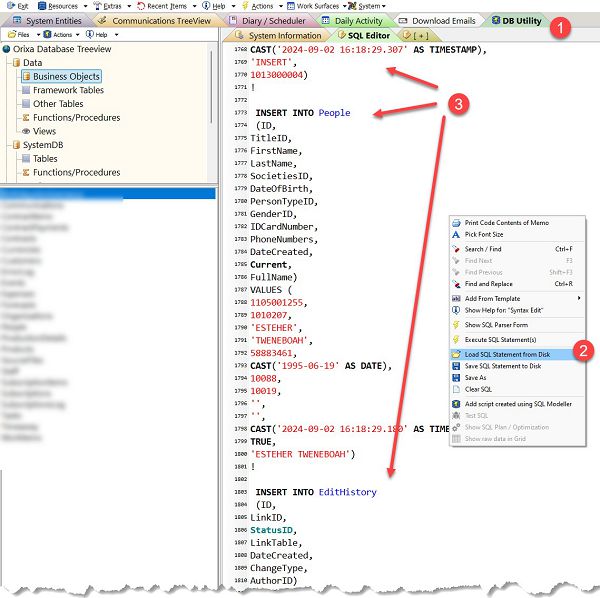
Task: Open the Add From Template submenu
Action: tap(517, 299)
